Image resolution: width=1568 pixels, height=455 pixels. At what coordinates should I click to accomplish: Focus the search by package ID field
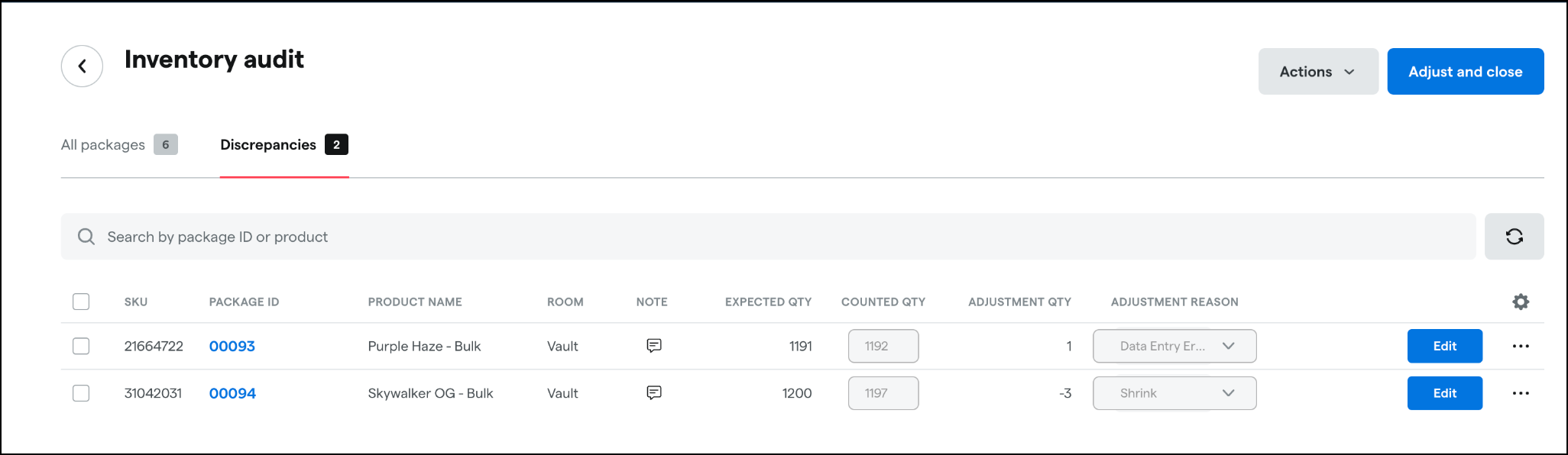click(768, 237)
